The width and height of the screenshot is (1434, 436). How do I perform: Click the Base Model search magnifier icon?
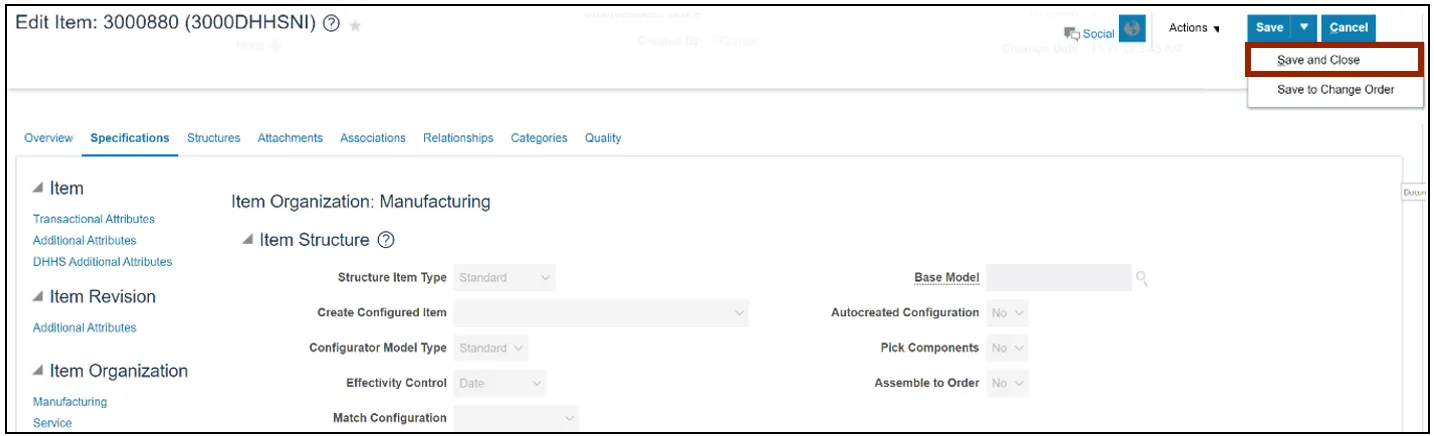pos(1142,279)
